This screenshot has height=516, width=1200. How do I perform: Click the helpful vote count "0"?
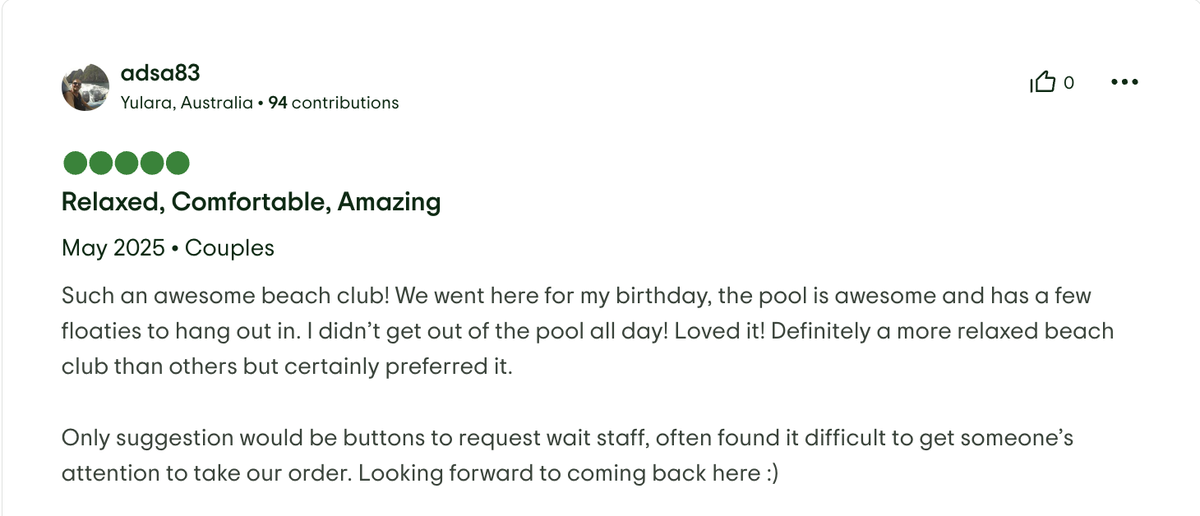(1069, 83)
